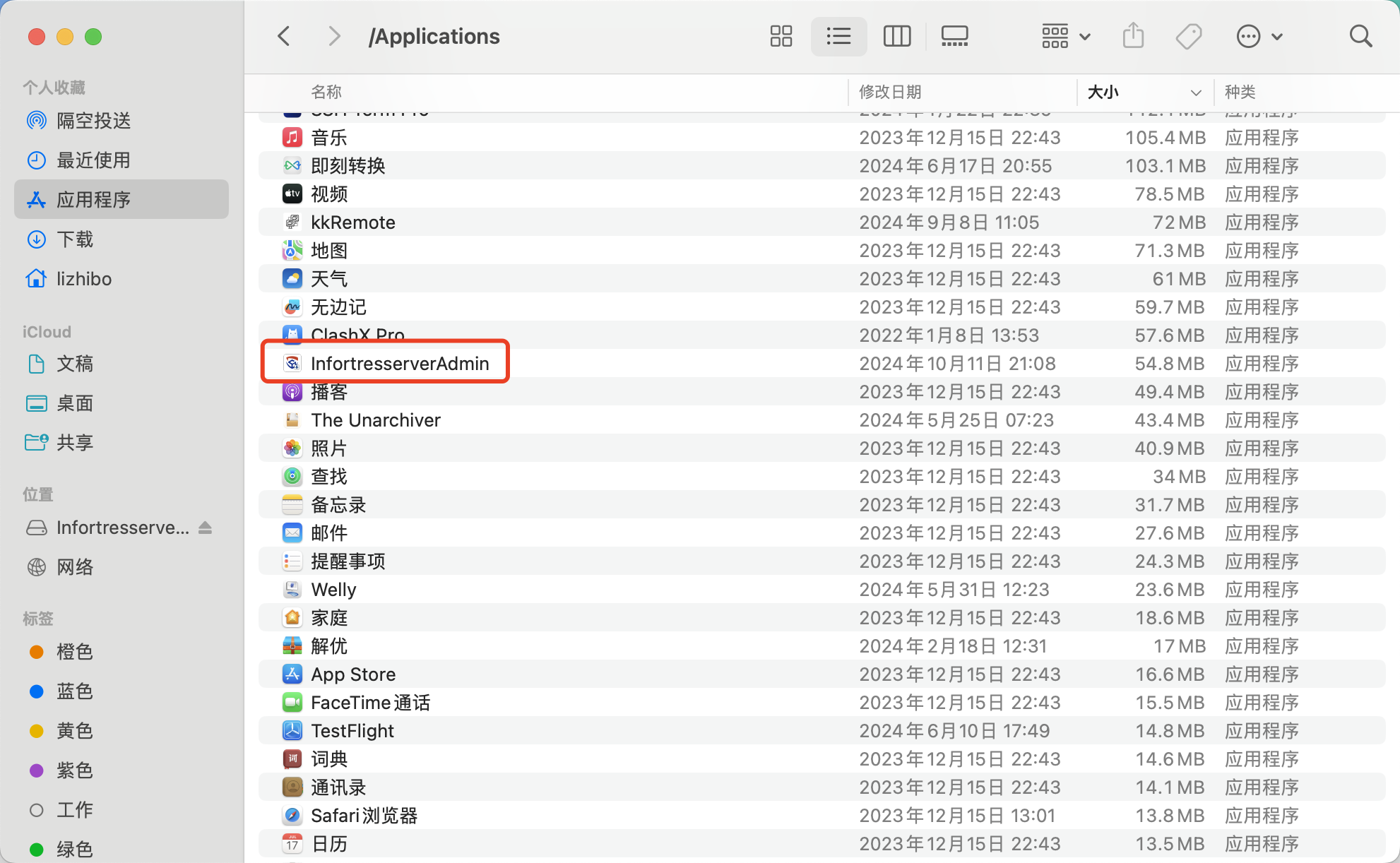The height and width of the screenshot is (863, 1400).
Task: Select the 橙色 color tag
Action: coord(74,652)
